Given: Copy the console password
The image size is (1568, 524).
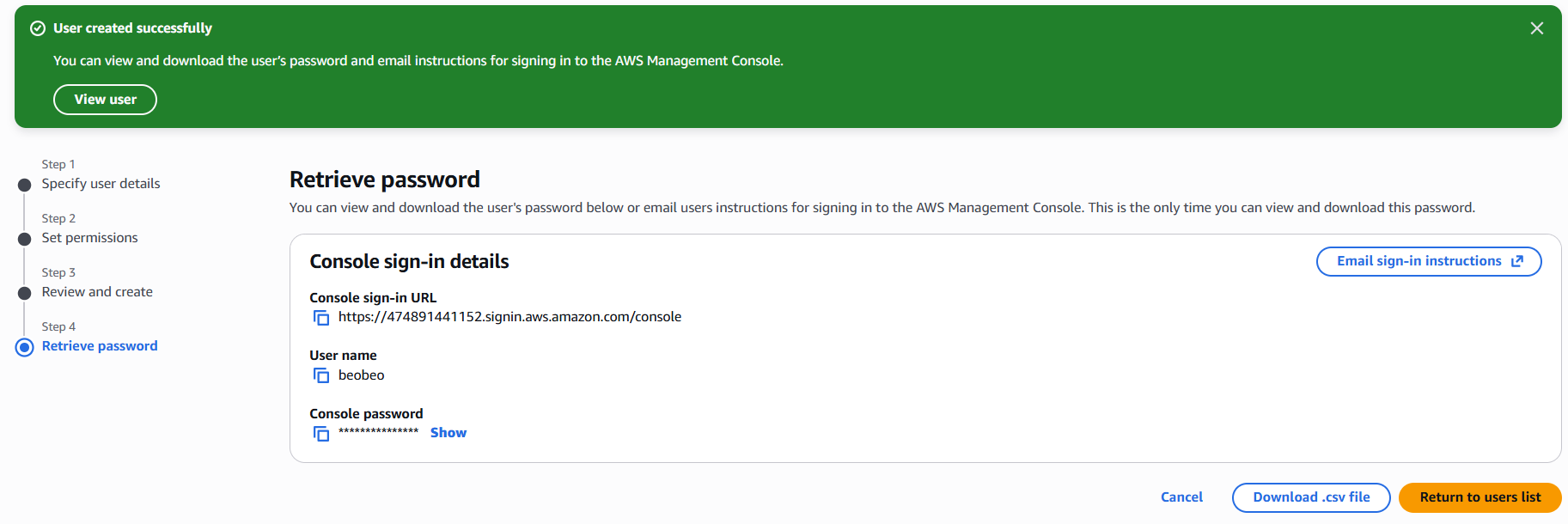Looking at the screenshot, I should coord(321,434).
